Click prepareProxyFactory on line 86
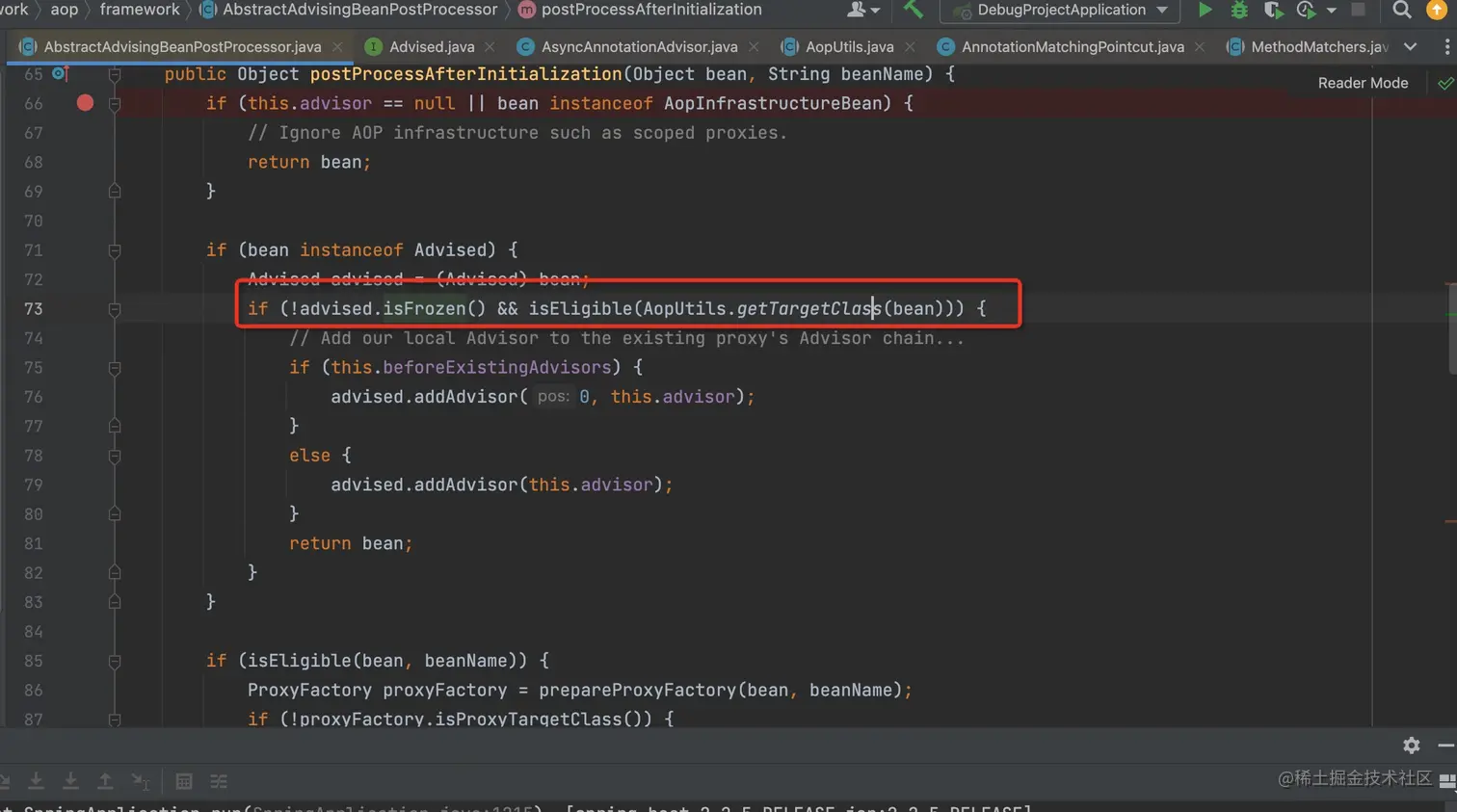1457x812 pixels. (637, 691)
